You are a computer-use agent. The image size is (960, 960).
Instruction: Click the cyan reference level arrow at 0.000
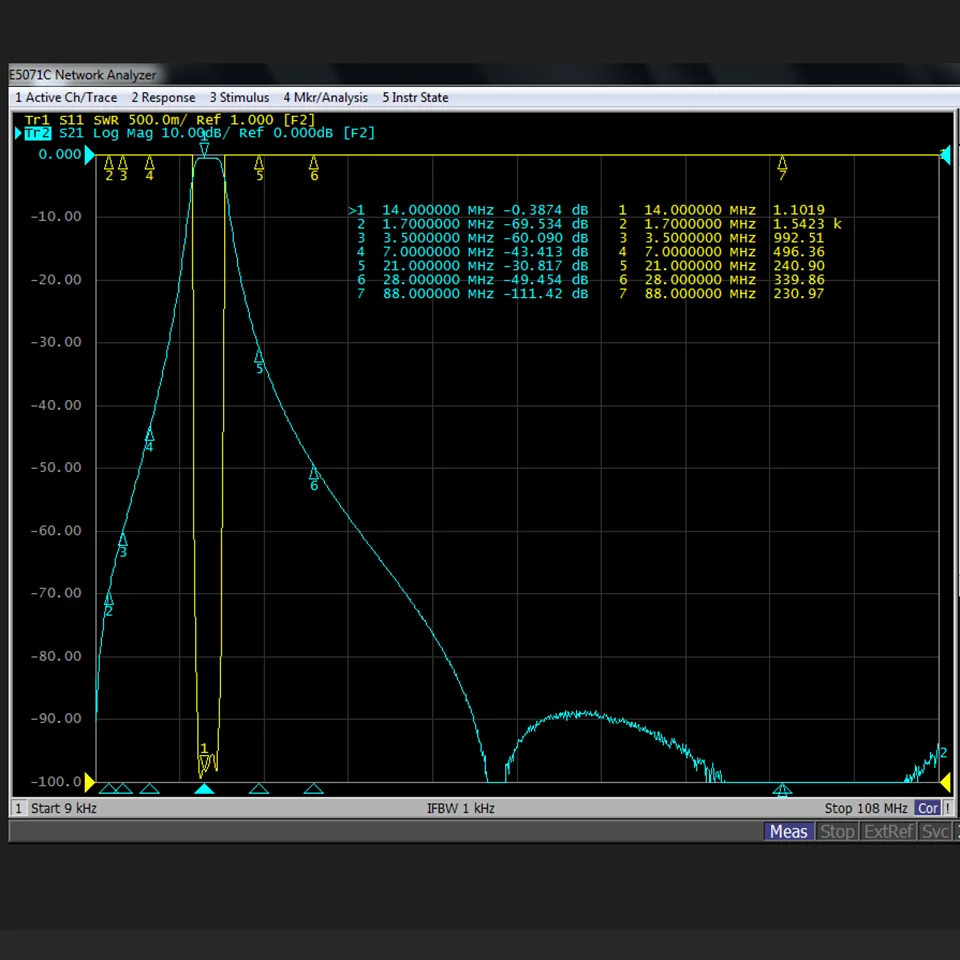pyautogui.click(x=89, y=154)
